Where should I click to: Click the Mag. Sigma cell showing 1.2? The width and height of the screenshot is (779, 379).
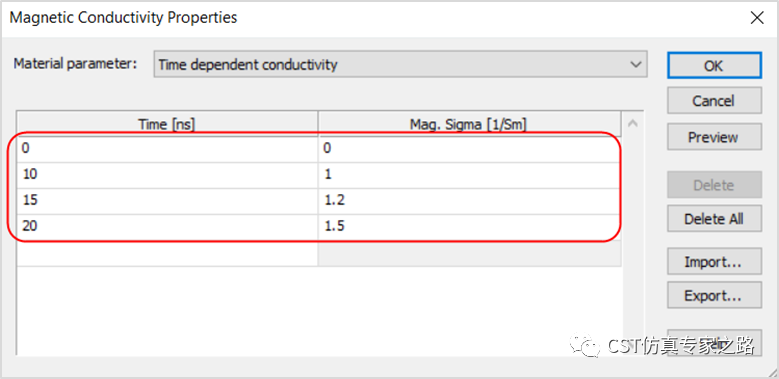tap(469, 201)
